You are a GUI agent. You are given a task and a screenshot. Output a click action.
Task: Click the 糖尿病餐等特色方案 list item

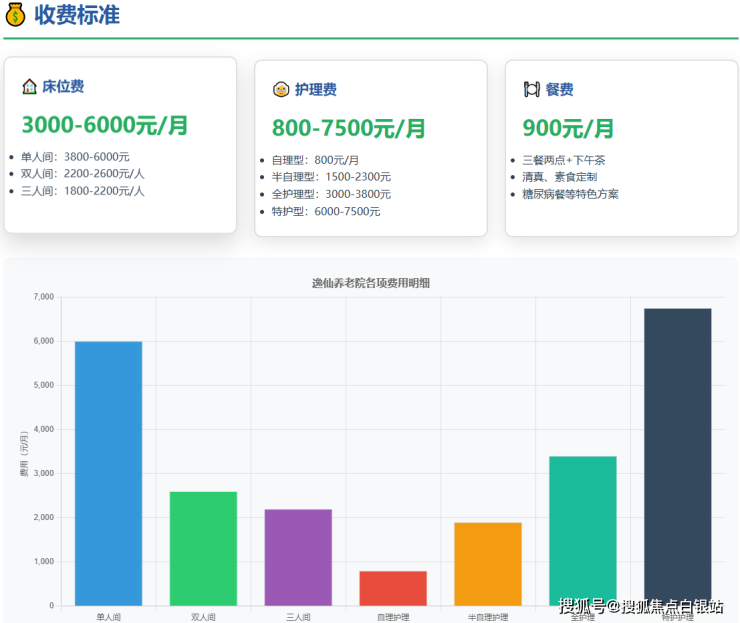coord(570,194)
